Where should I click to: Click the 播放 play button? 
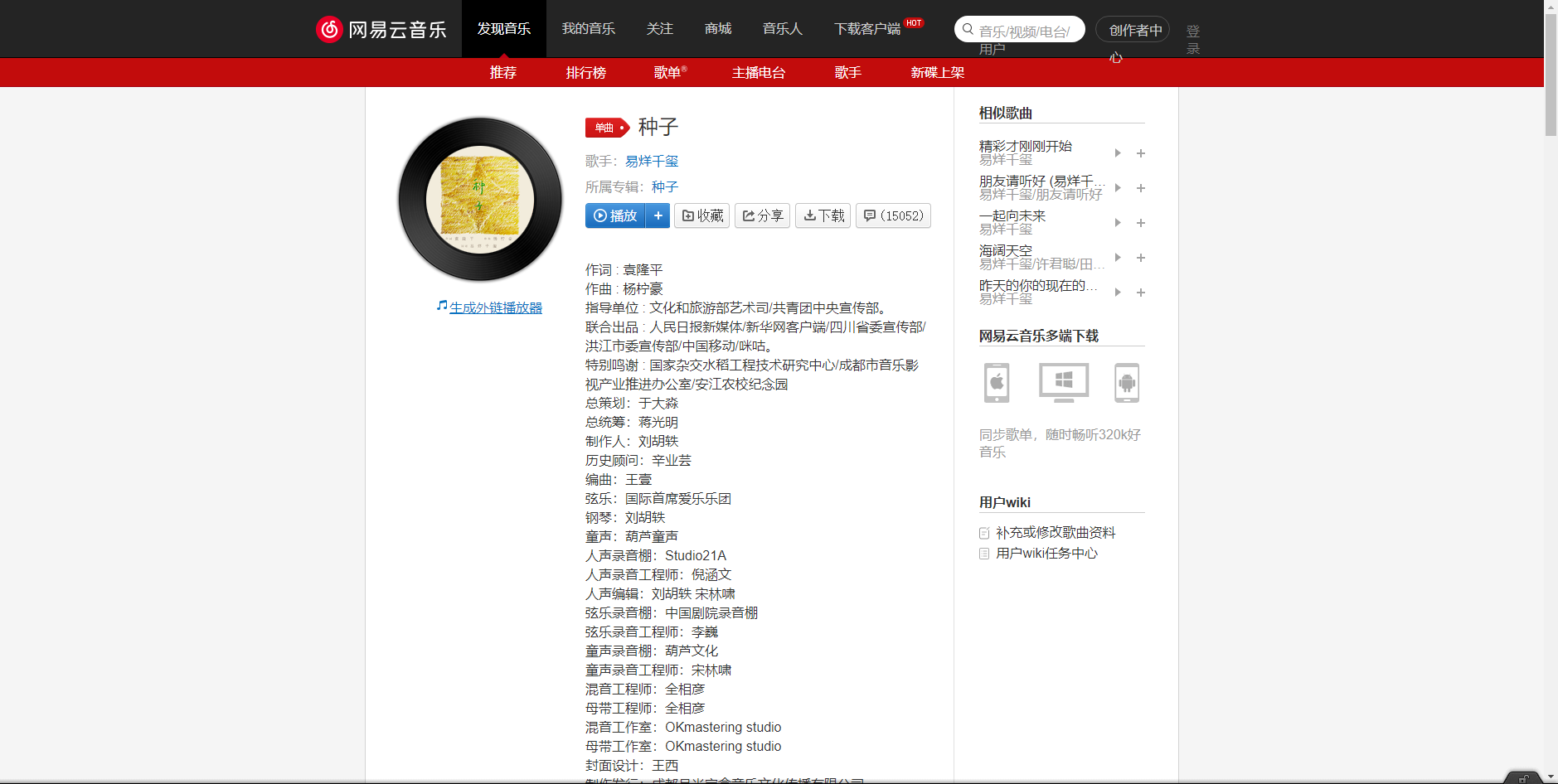tap(615, 215)
